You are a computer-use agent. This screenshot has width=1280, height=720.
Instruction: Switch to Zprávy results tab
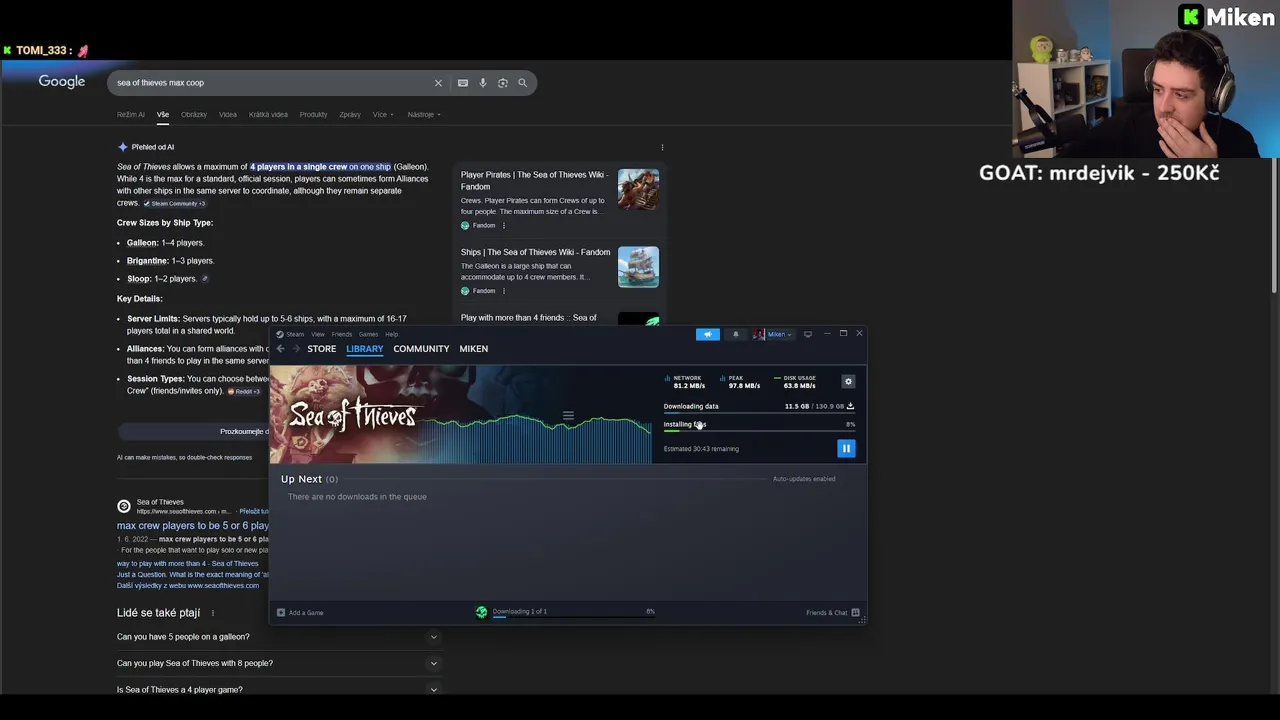350,115
